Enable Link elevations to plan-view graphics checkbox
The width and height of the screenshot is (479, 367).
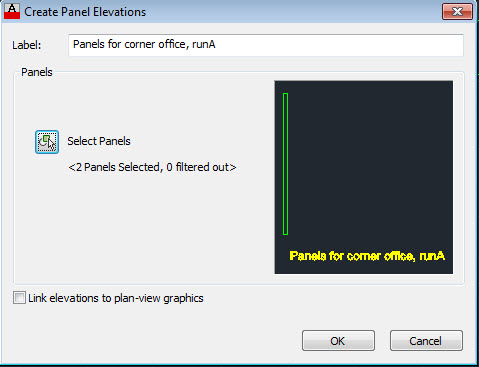19,298
